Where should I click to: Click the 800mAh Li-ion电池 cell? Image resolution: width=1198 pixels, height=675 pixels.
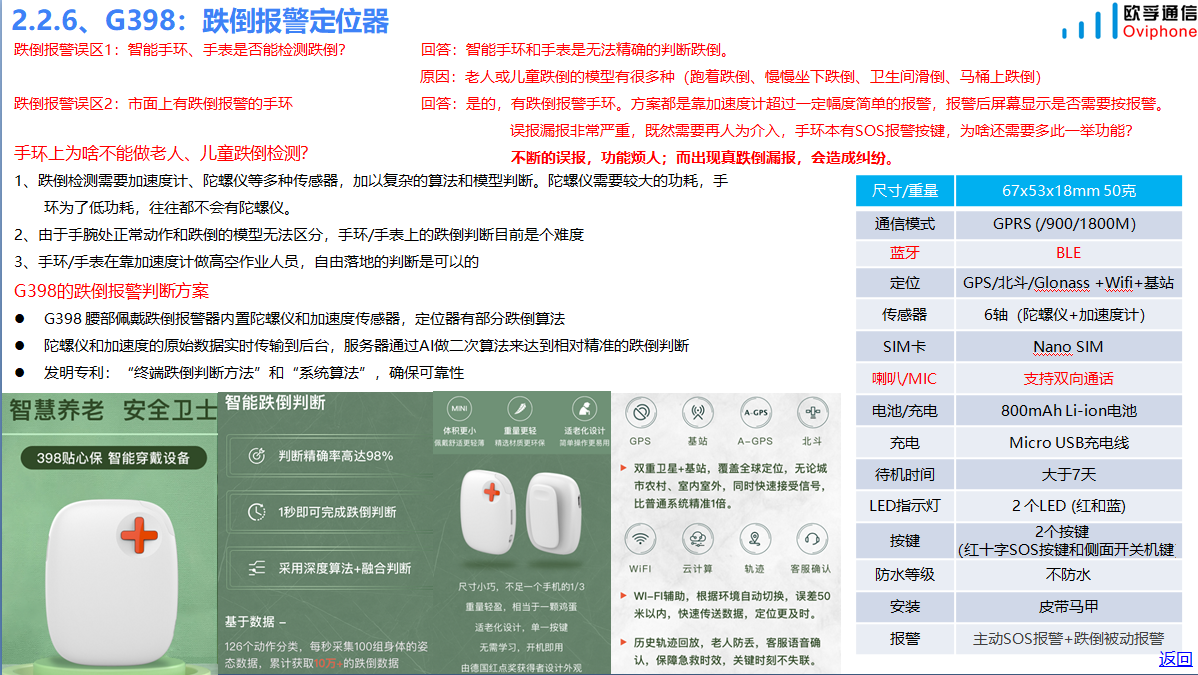pyautogui.click(x=1068, y=411)
